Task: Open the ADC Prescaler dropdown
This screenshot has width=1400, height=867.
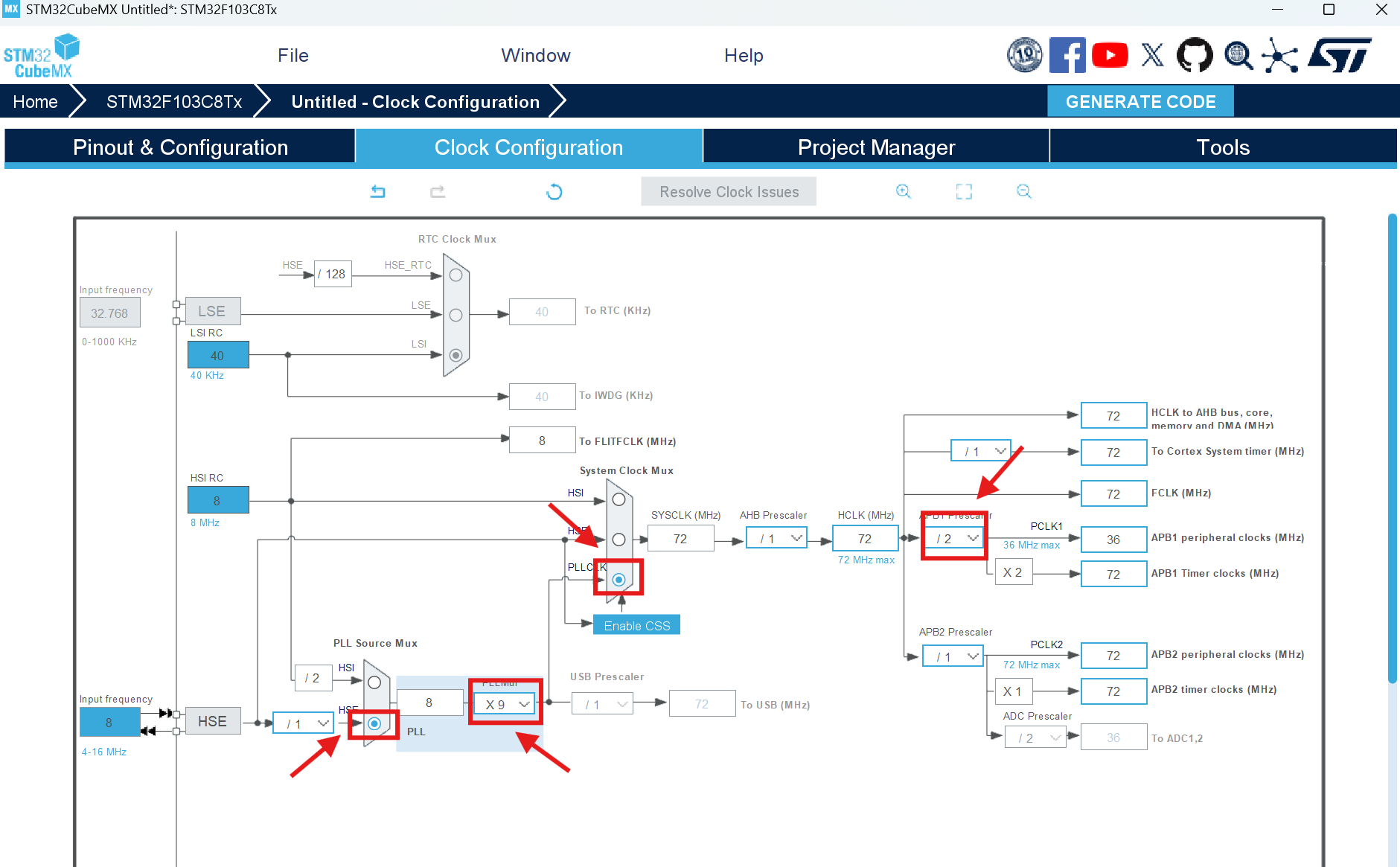Action: [x=1035, y=738]
